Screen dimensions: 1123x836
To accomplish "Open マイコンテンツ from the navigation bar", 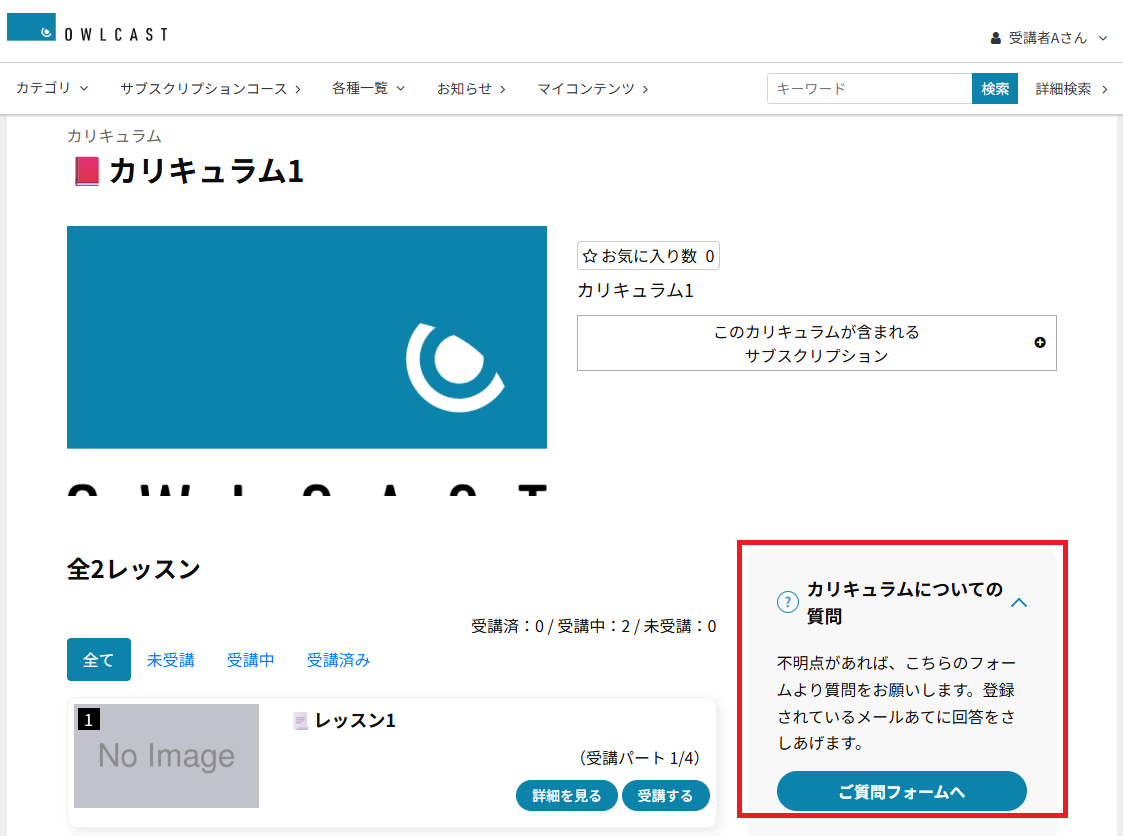I will 592,88.
